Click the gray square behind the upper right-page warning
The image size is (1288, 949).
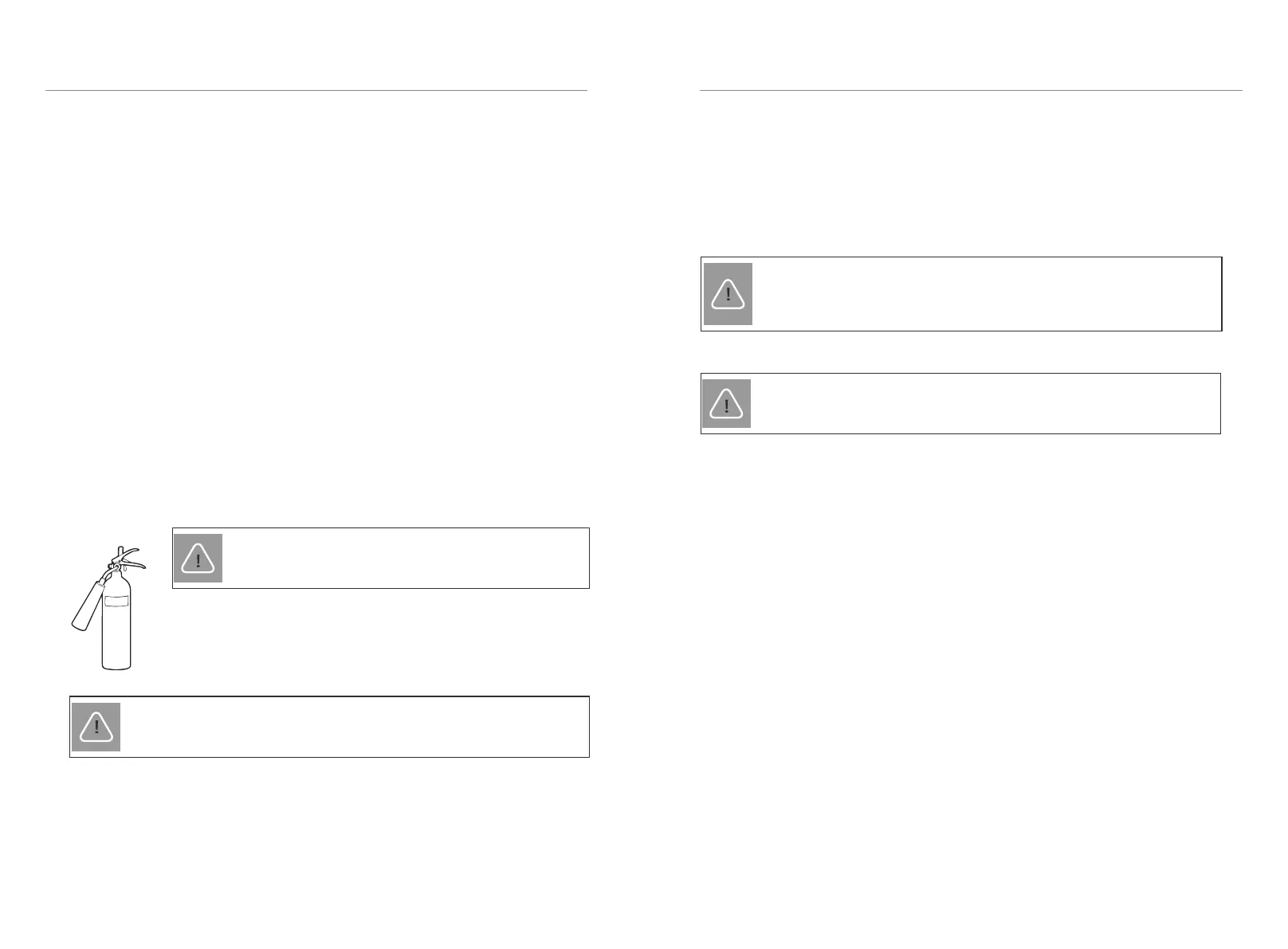point(728,294)
